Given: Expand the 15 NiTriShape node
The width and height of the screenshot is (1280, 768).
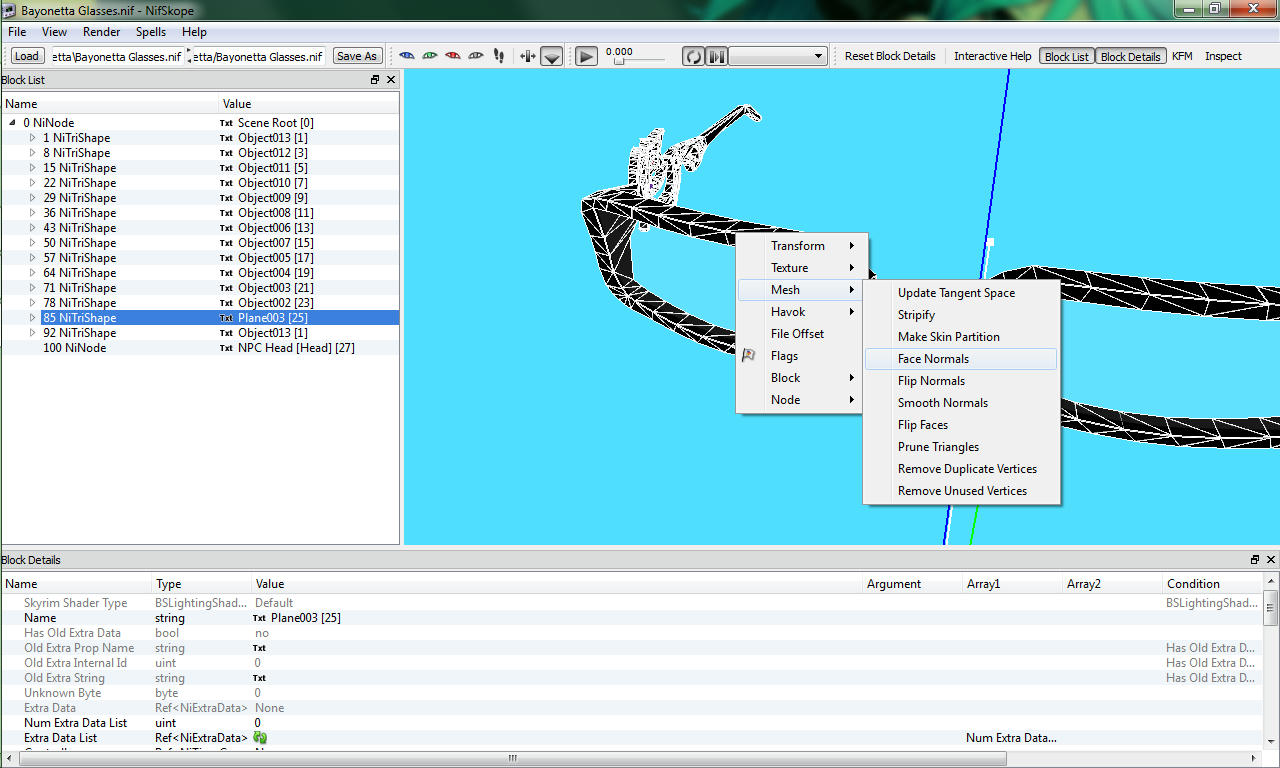Looking at the screenshot, I should [32, 168].
